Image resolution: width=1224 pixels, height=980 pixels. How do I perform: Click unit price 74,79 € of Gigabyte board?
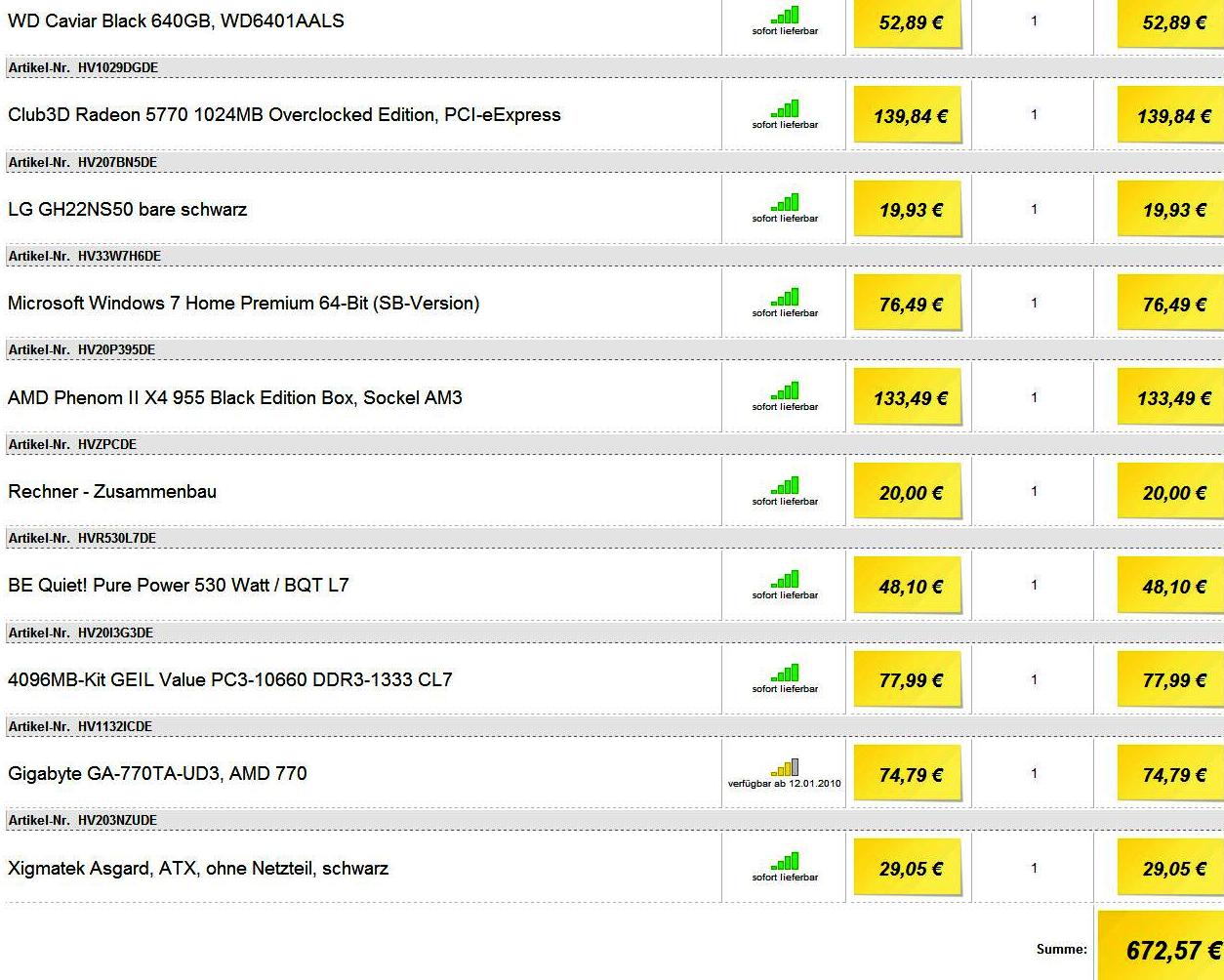[x=909, y=774]
